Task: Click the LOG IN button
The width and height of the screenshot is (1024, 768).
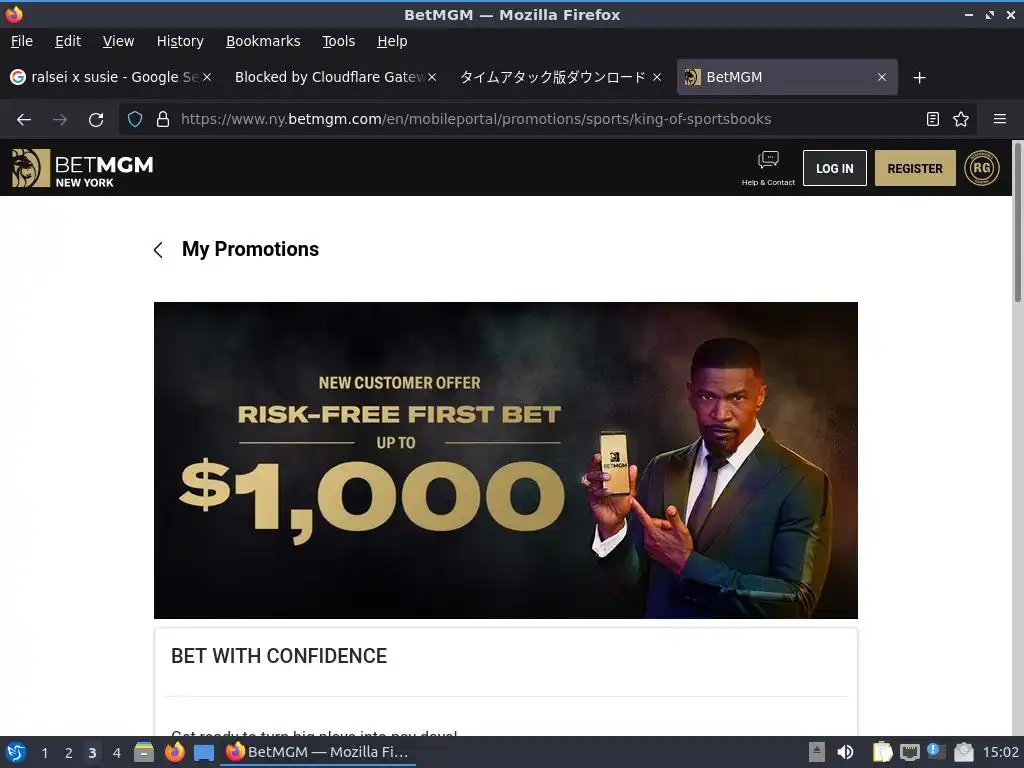Action: 835,168
